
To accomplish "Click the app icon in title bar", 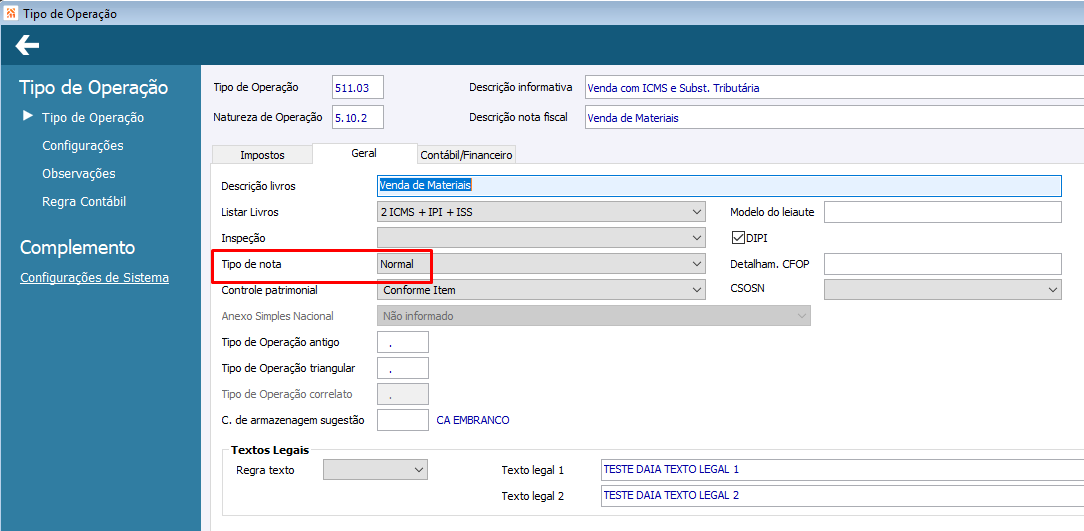I will coord(11,13).
